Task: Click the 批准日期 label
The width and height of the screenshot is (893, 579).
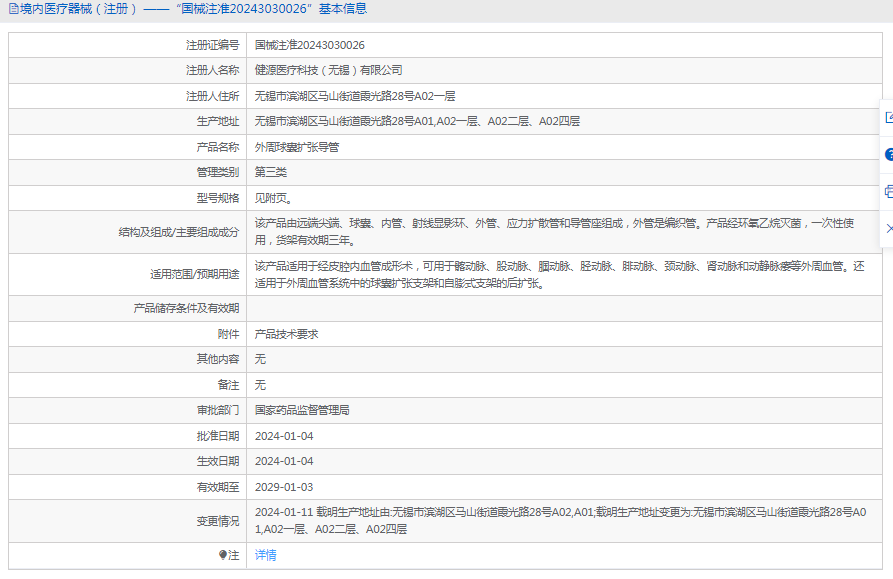Action: tap(218, 436)
